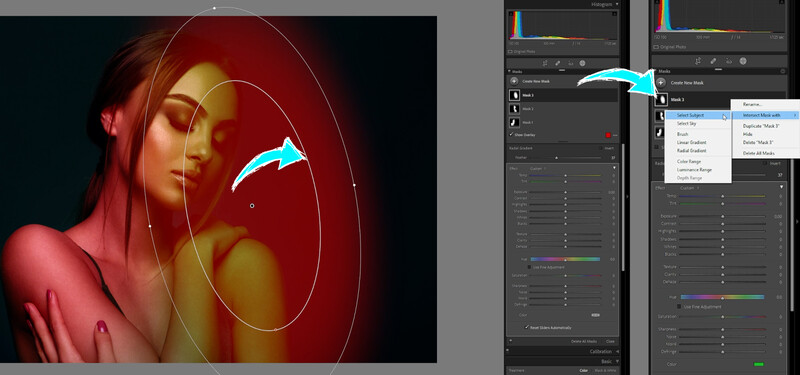Open the green Color swatch in right panel
This screenshot has width=800, height=375.
coord(759,364)
